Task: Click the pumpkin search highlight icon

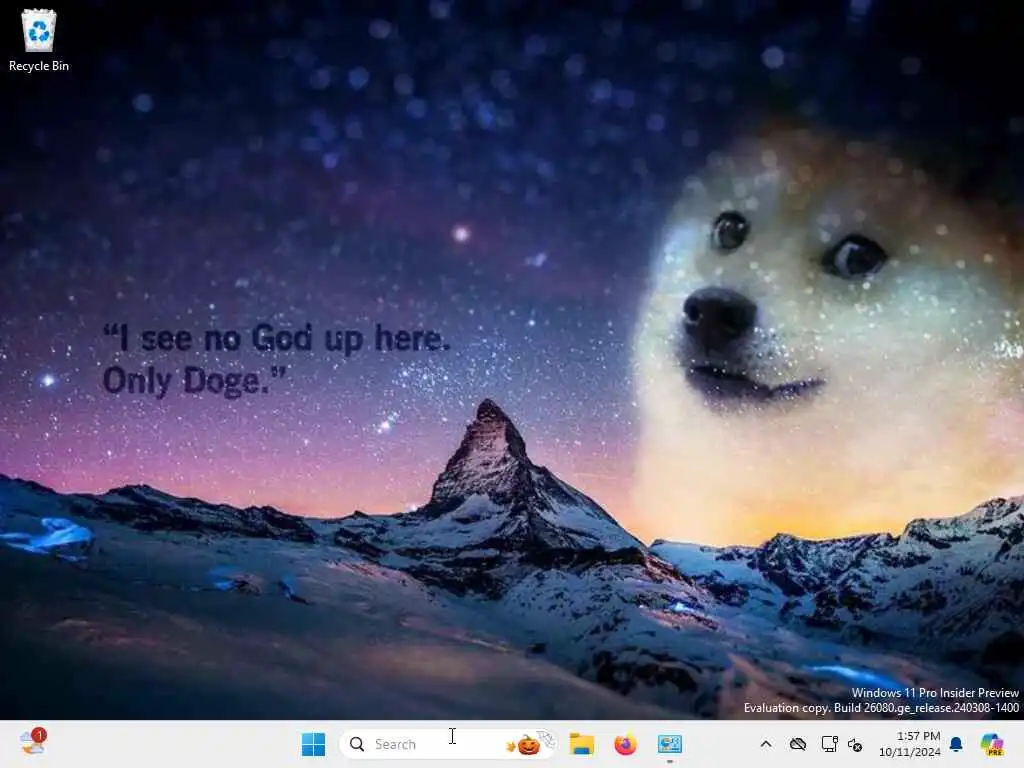Action: (x=530, y=743)
